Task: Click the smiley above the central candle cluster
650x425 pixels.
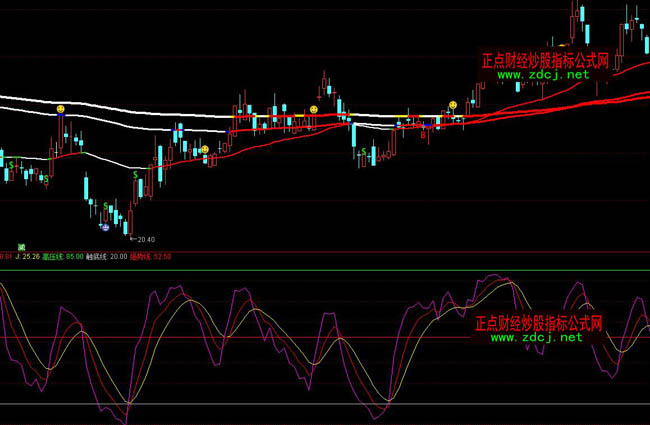Action: 313,109
